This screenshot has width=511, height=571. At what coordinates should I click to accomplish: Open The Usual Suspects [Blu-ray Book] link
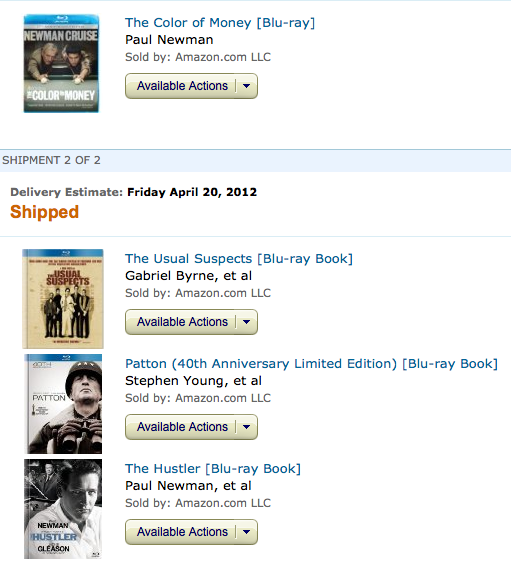click(239, 259)
